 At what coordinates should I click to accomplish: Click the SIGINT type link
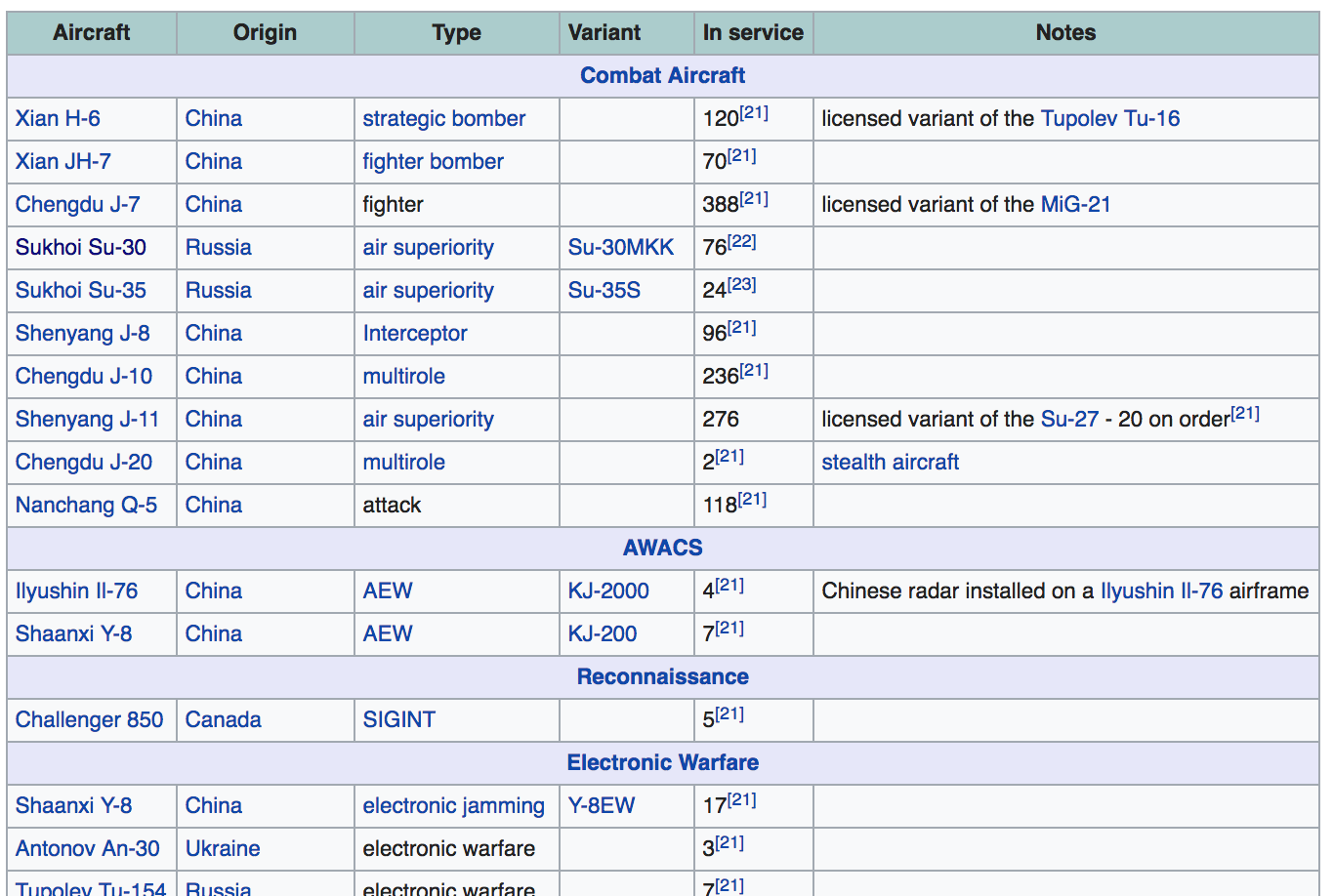[398, 720]
